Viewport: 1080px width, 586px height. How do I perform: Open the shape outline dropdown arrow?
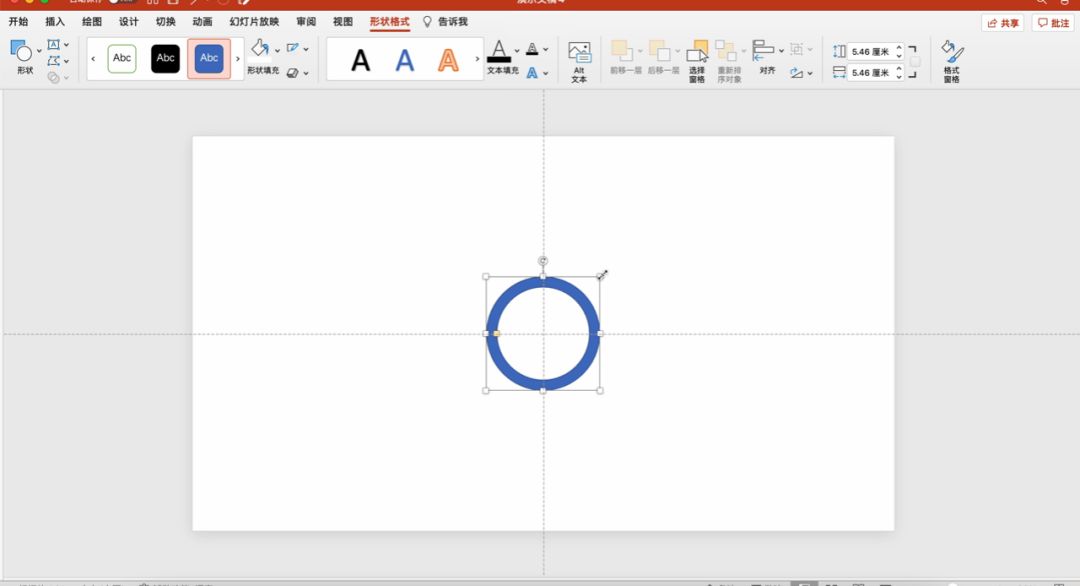tap(306, 50)
